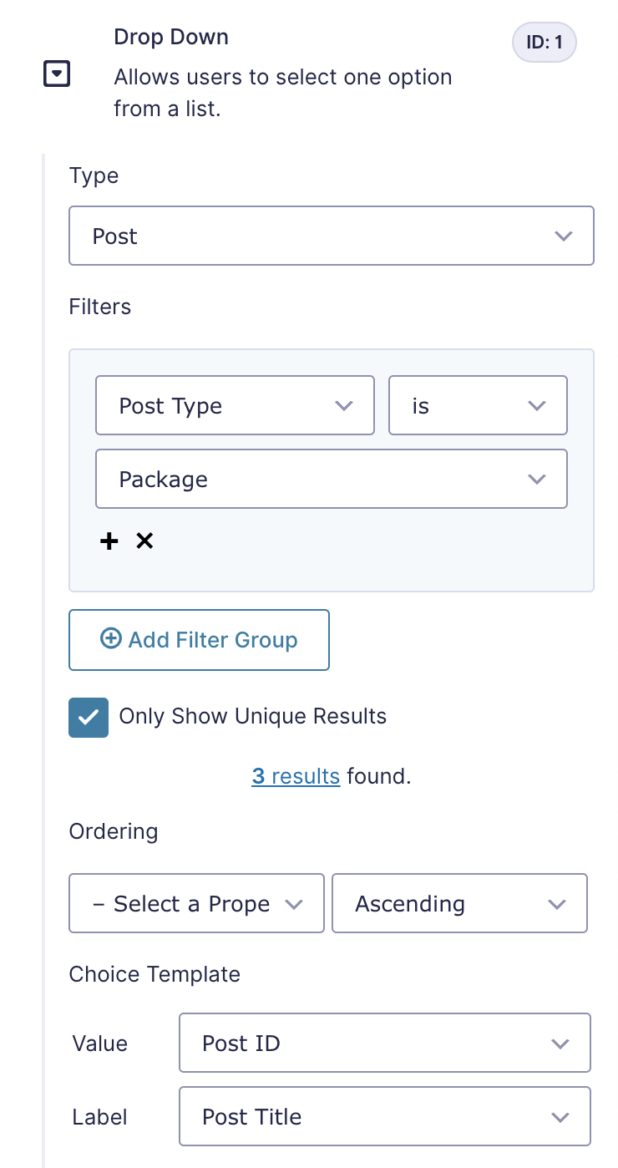Follow the 3 results link
This screenshot has height=1168, width=618.
[295, 776]
